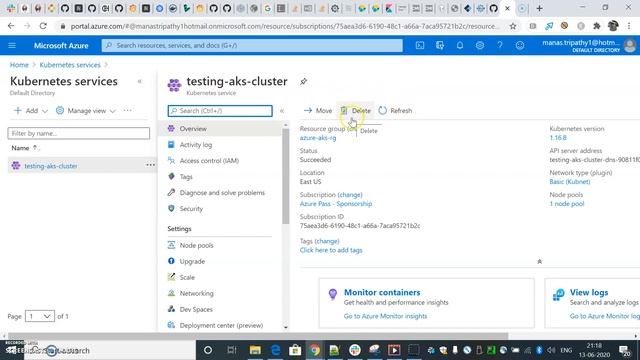Viewport: 640px width, 360px height.
Task: Open more commands ellipsis in list toolbar
Action: (127, 110)
